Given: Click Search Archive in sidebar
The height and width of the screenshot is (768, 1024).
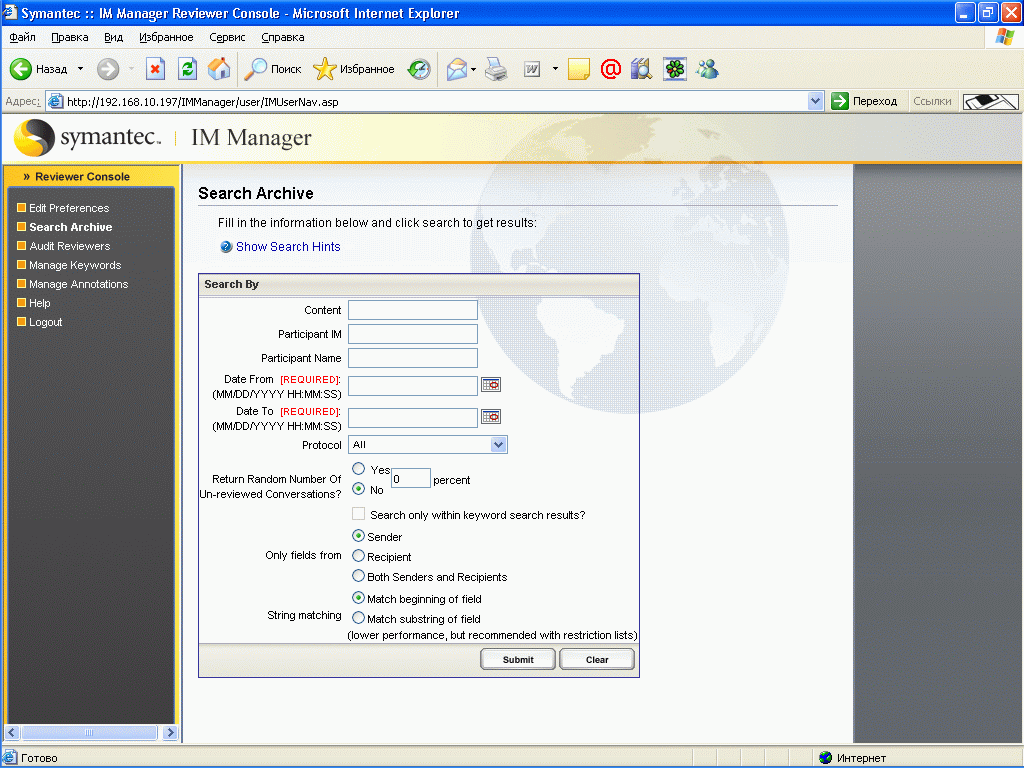Looking at the screenshot, I should point(71,227).
